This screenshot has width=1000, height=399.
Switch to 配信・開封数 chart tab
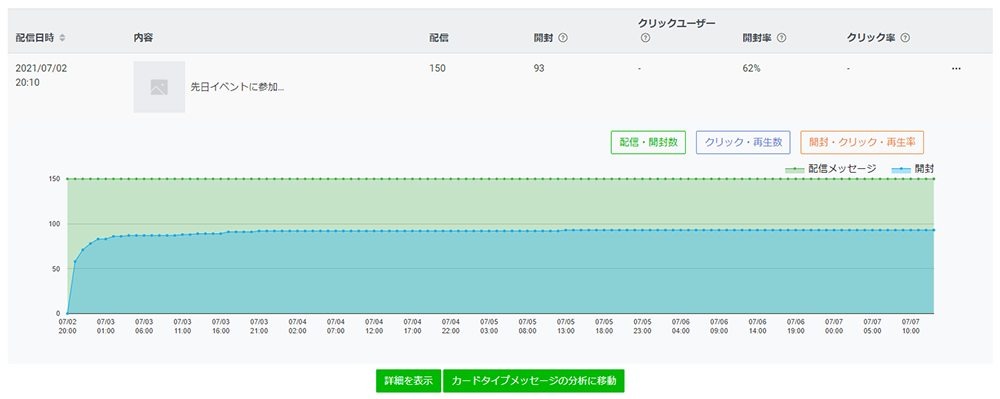tap(648, 143)
